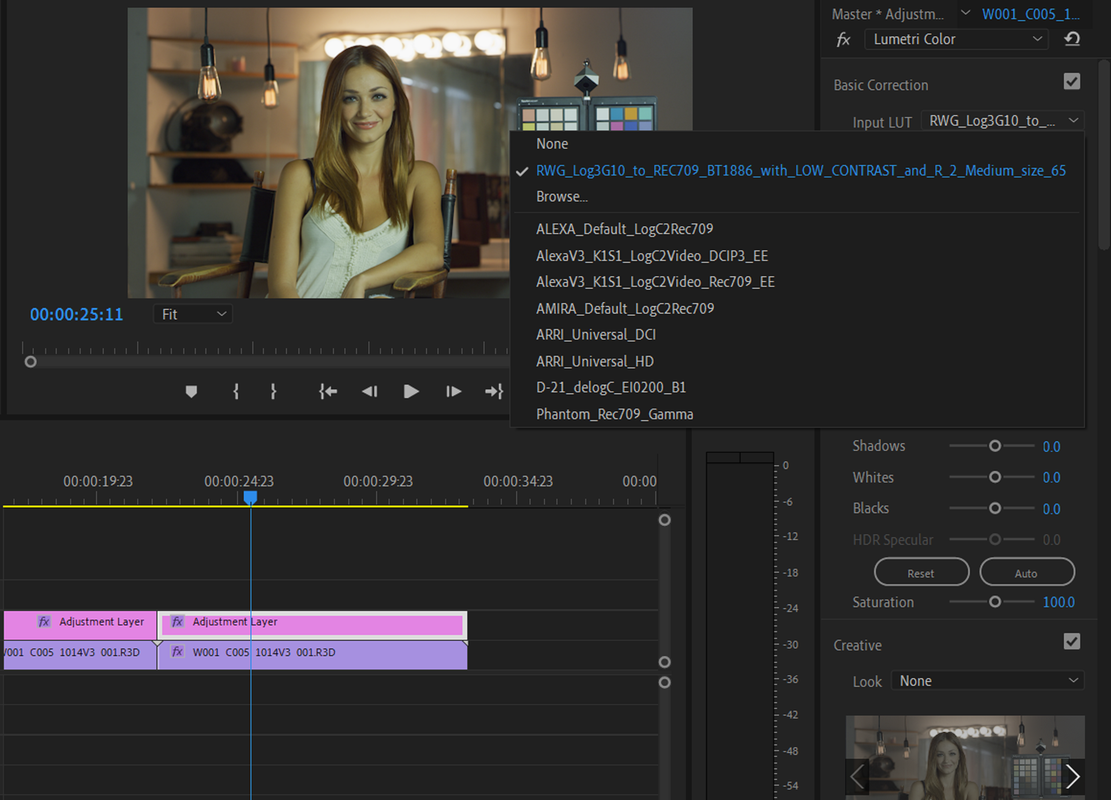
Task: Click the Whites slider handle
Action: click(995, 477)
